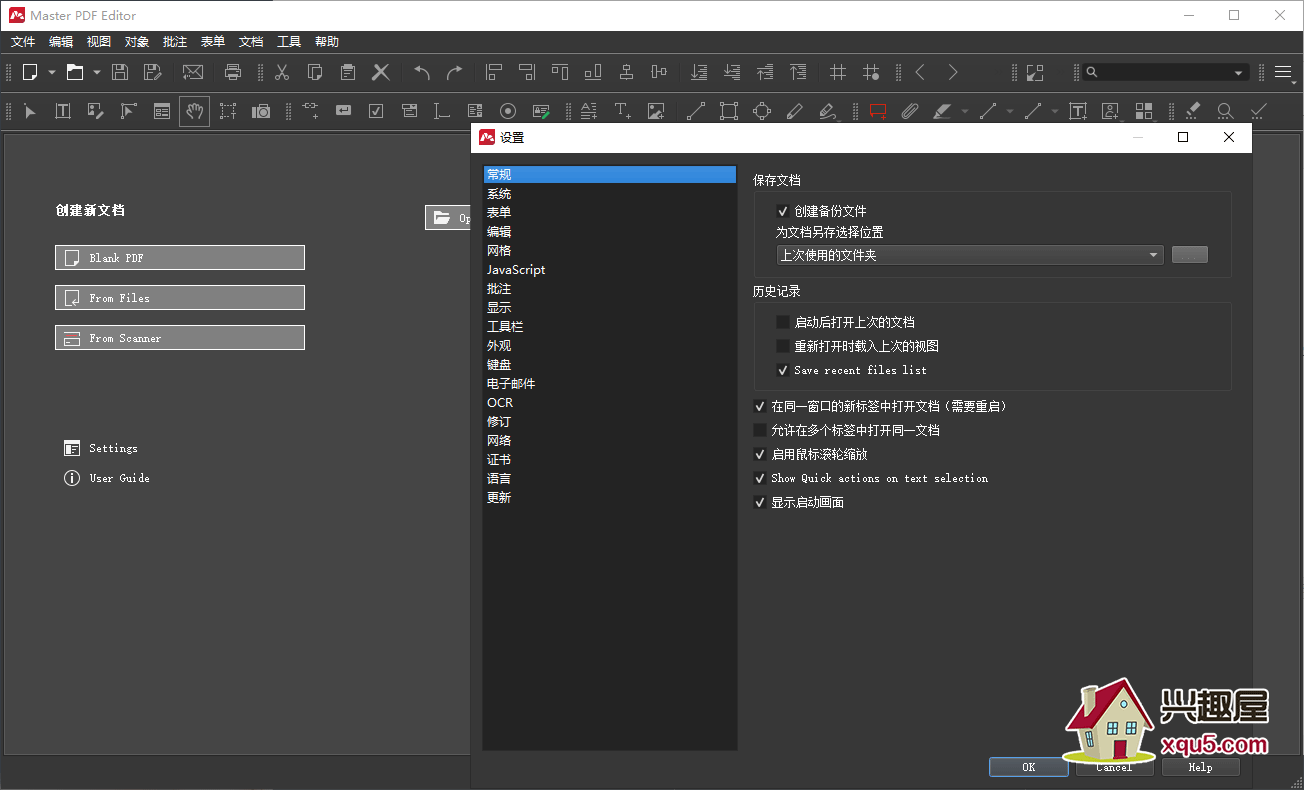Select 系统 in settings category list

609,194
